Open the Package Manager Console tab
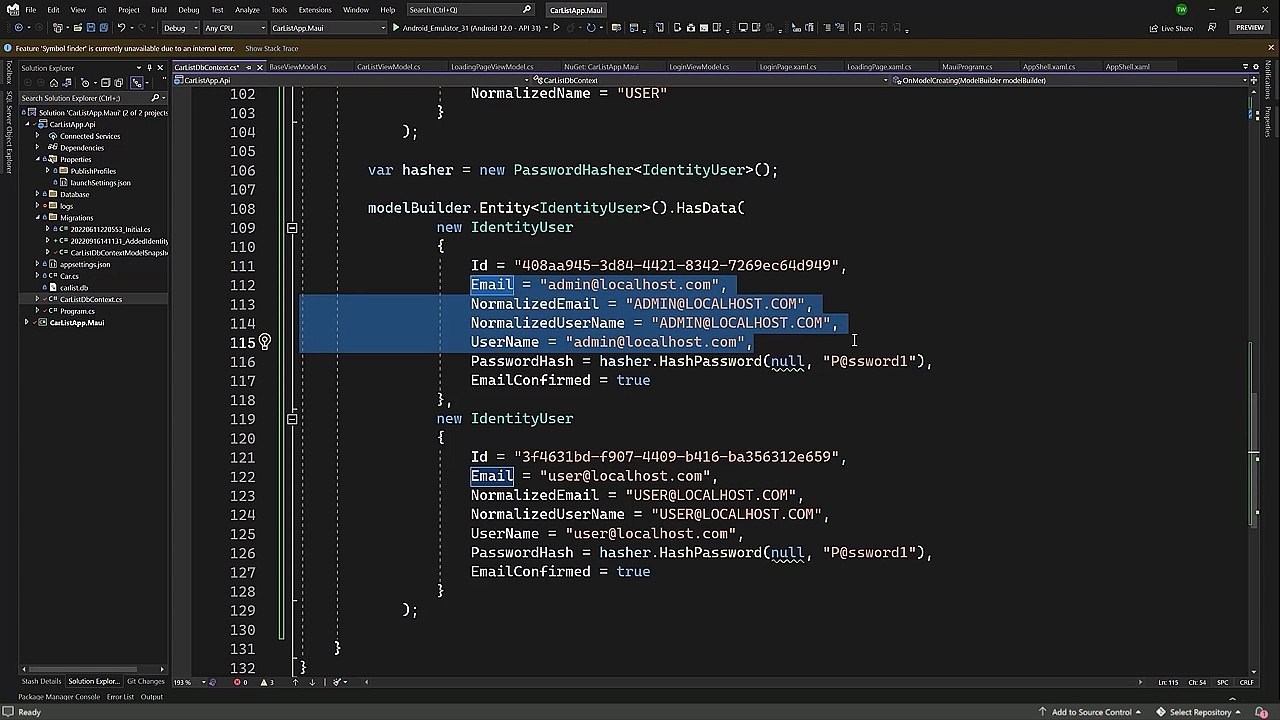Image resolution: width=1280 pixels, height=720 pixels. click(59, 697)
